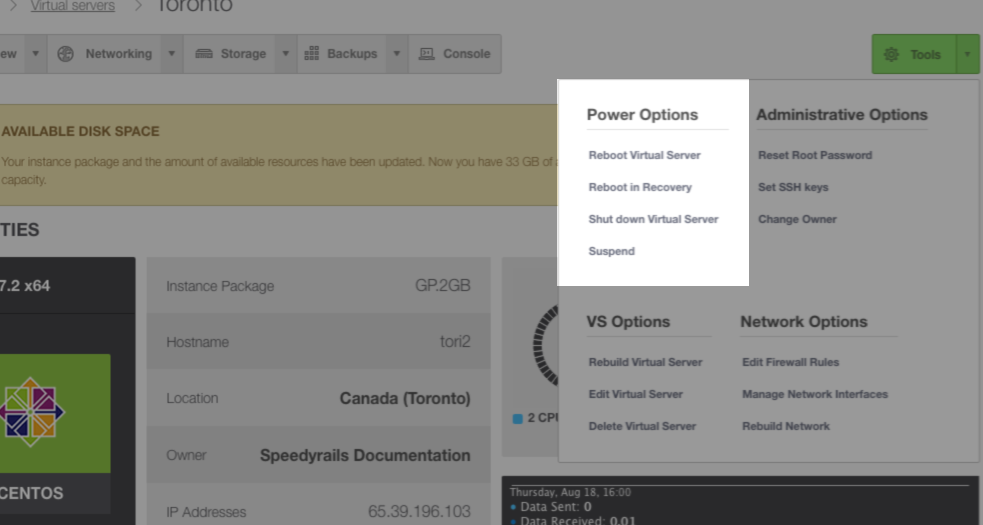Viewport: 983px width, 525px height.
Task: Select Shut down Virtual Server
Action: [653, 220]
